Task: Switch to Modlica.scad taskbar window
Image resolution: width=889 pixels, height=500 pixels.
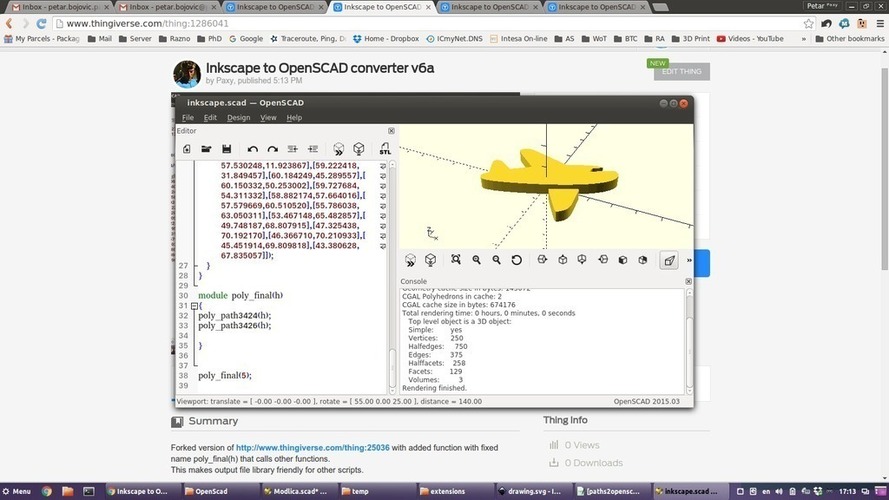Action: [x=295, y=491]
